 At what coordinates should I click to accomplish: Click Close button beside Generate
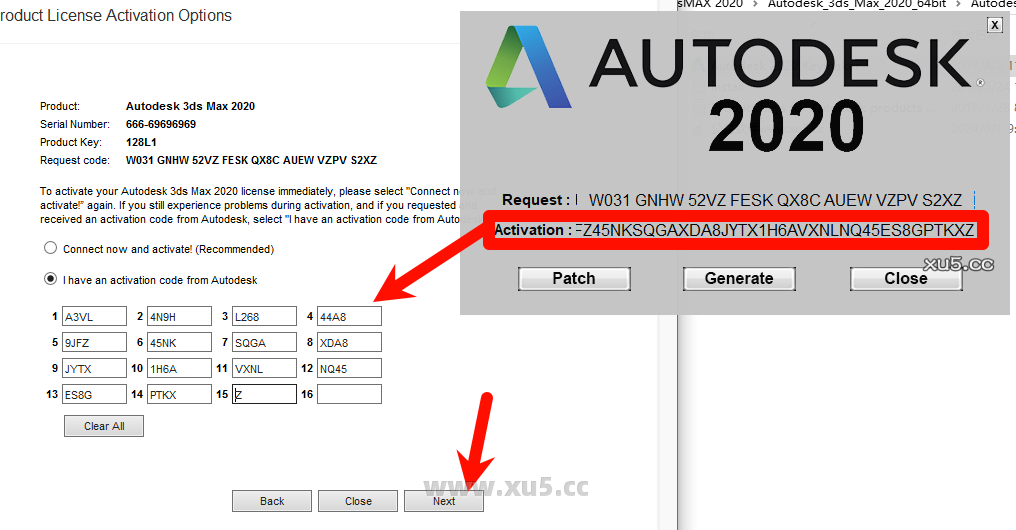905,278
